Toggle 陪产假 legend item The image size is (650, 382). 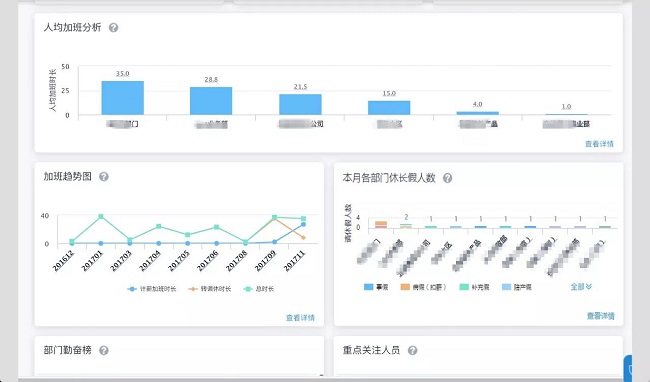click(x=517, y=287)
